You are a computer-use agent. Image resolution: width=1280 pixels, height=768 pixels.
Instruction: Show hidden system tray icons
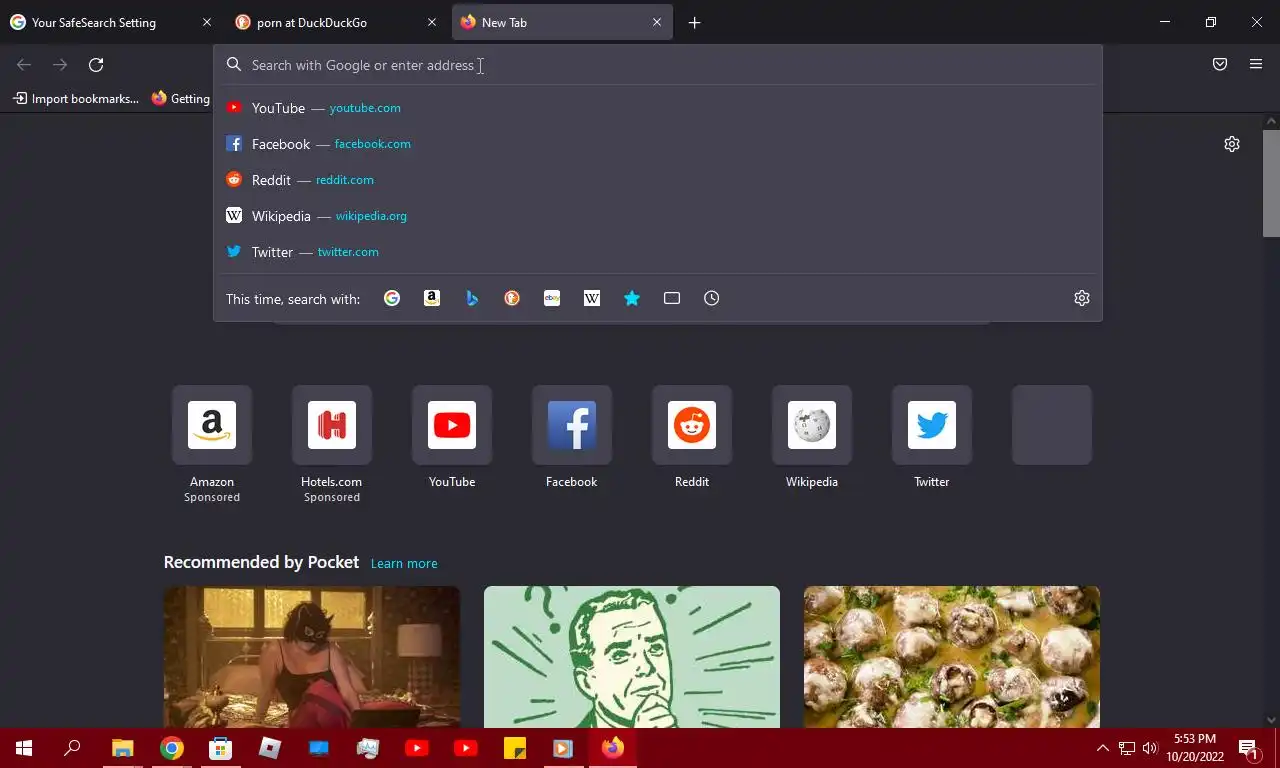click(1103, 748)
